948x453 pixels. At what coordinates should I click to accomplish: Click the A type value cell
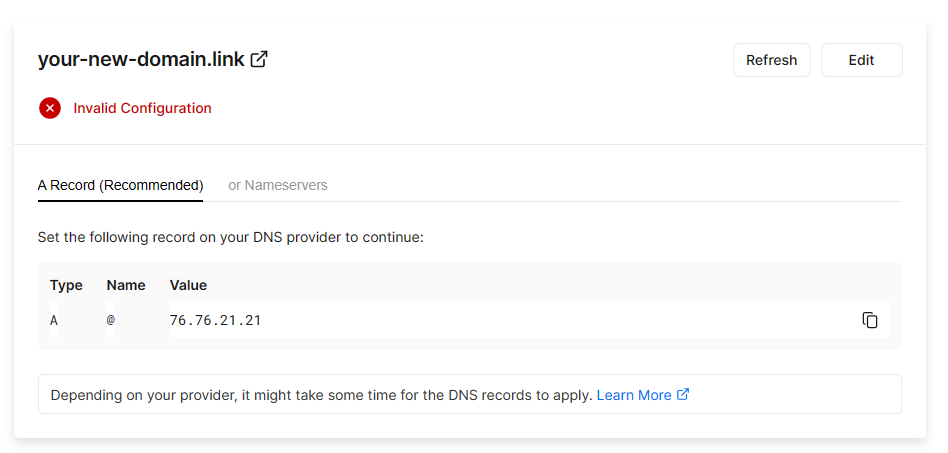point(54,320)
